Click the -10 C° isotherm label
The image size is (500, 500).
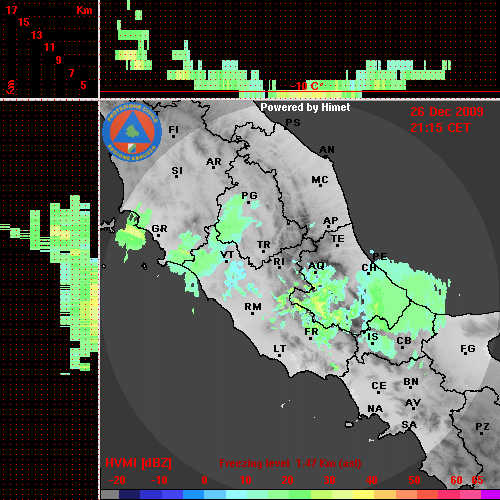[x=306, y=86]
